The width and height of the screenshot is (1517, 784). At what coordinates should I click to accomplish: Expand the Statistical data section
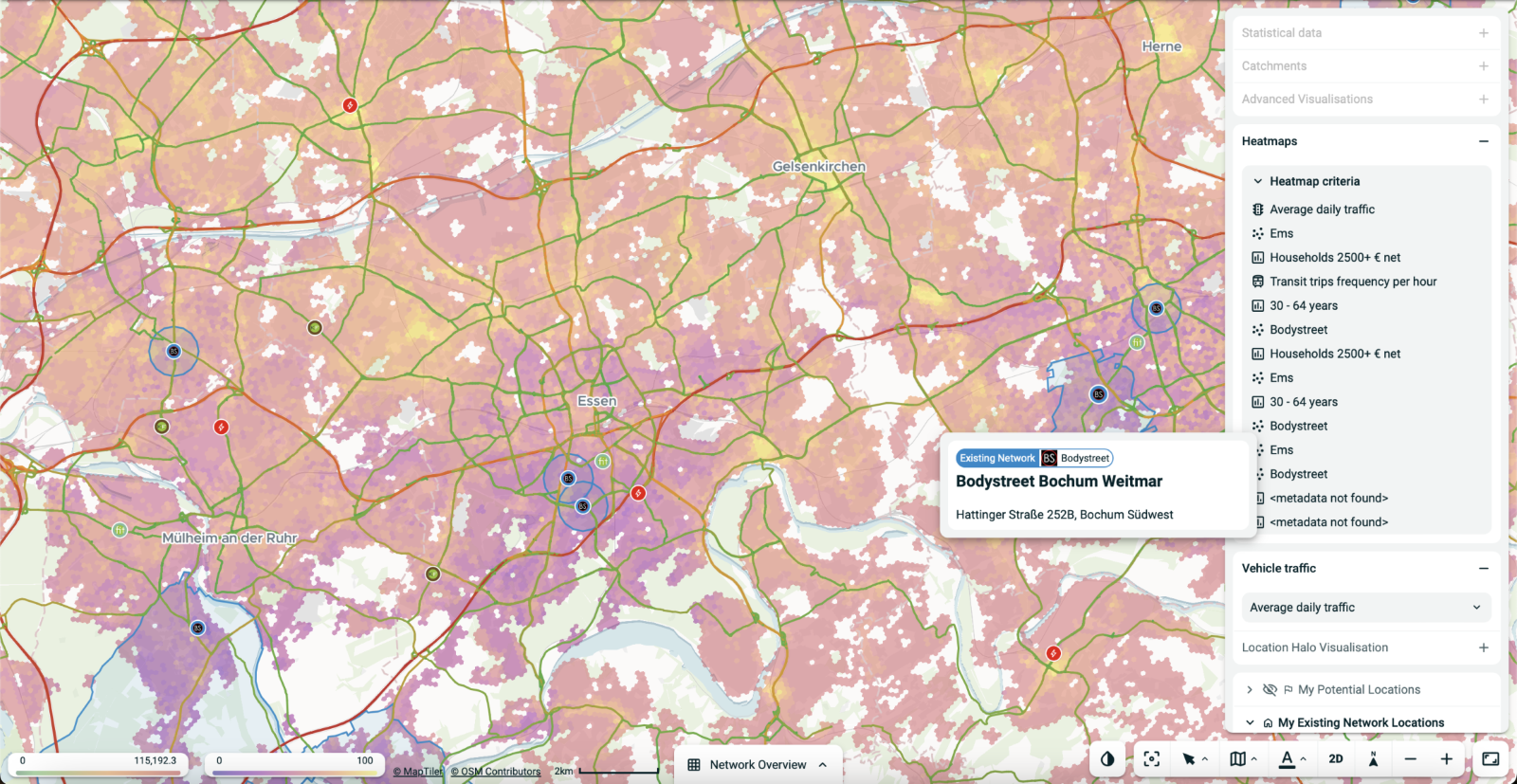pos(1484,33)
